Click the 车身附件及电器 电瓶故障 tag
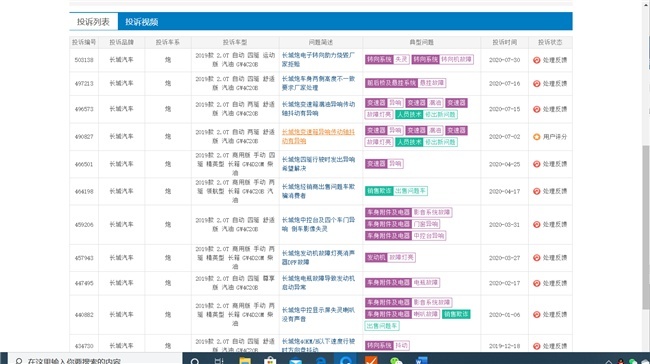Image resolution: width=650 pixels, height=364 pixels. (x=402, y=283)
